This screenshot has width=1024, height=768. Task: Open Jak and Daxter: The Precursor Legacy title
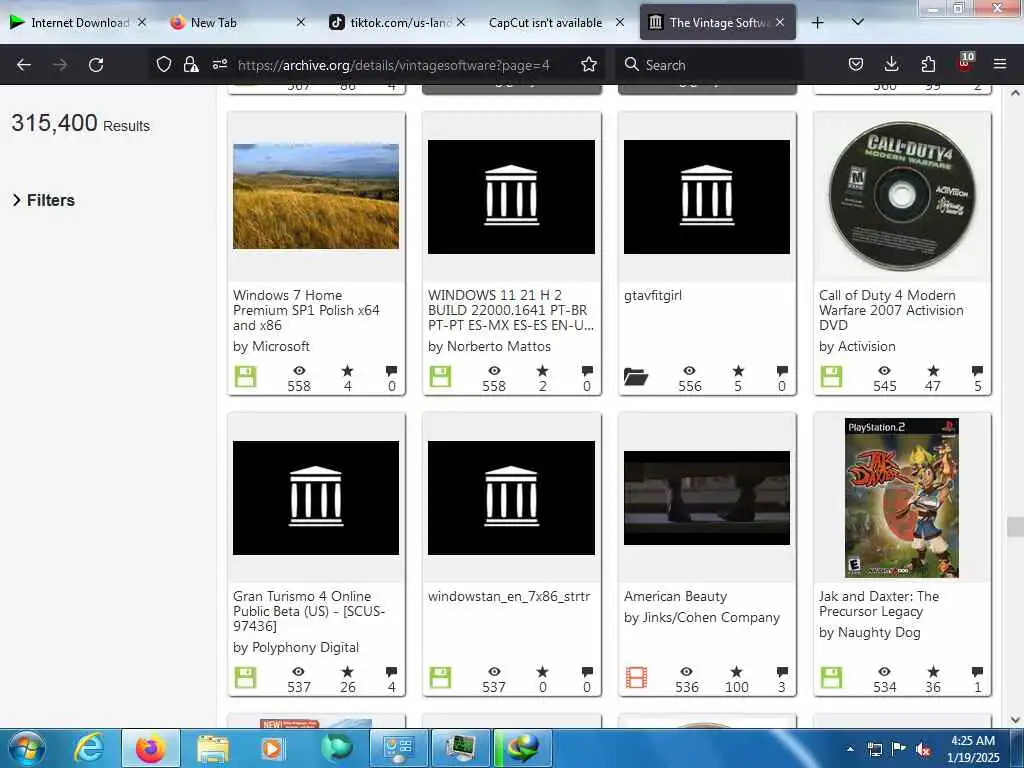(879, 603)
